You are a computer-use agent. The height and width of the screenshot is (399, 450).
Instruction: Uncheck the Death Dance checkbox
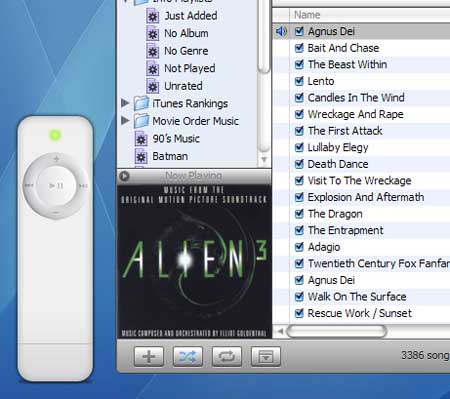[x=299, y=164]
